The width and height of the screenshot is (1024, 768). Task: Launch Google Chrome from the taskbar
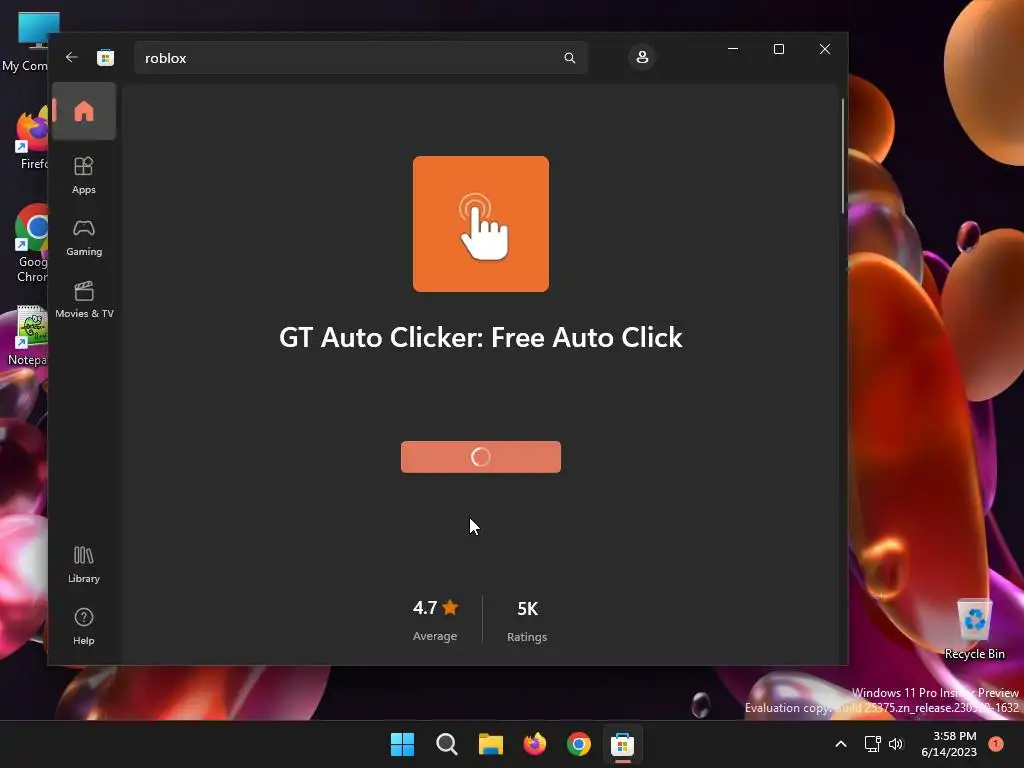pyautogui.click(x=579, y=744)
